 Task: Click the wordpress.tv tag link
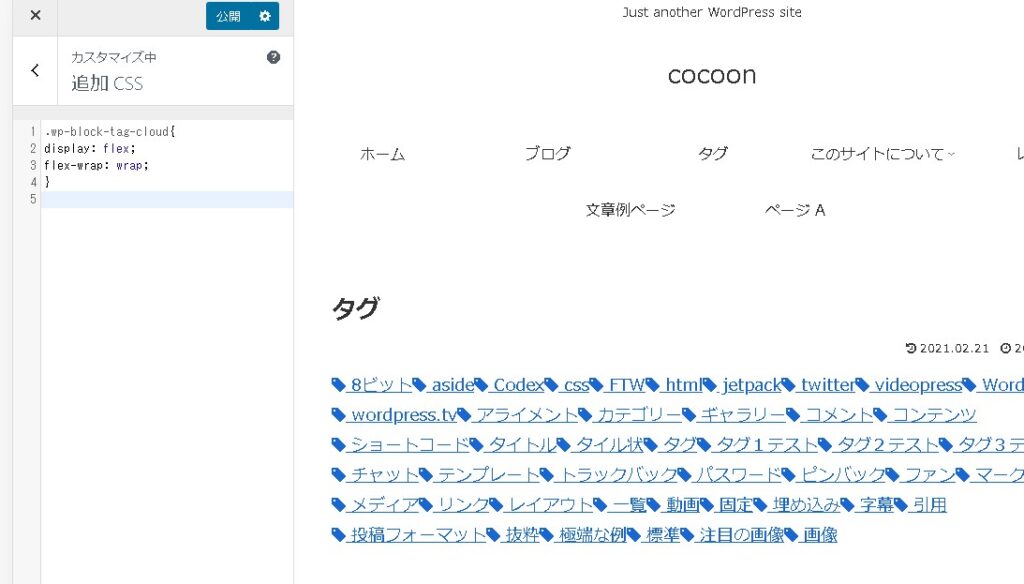coord(403,415)
